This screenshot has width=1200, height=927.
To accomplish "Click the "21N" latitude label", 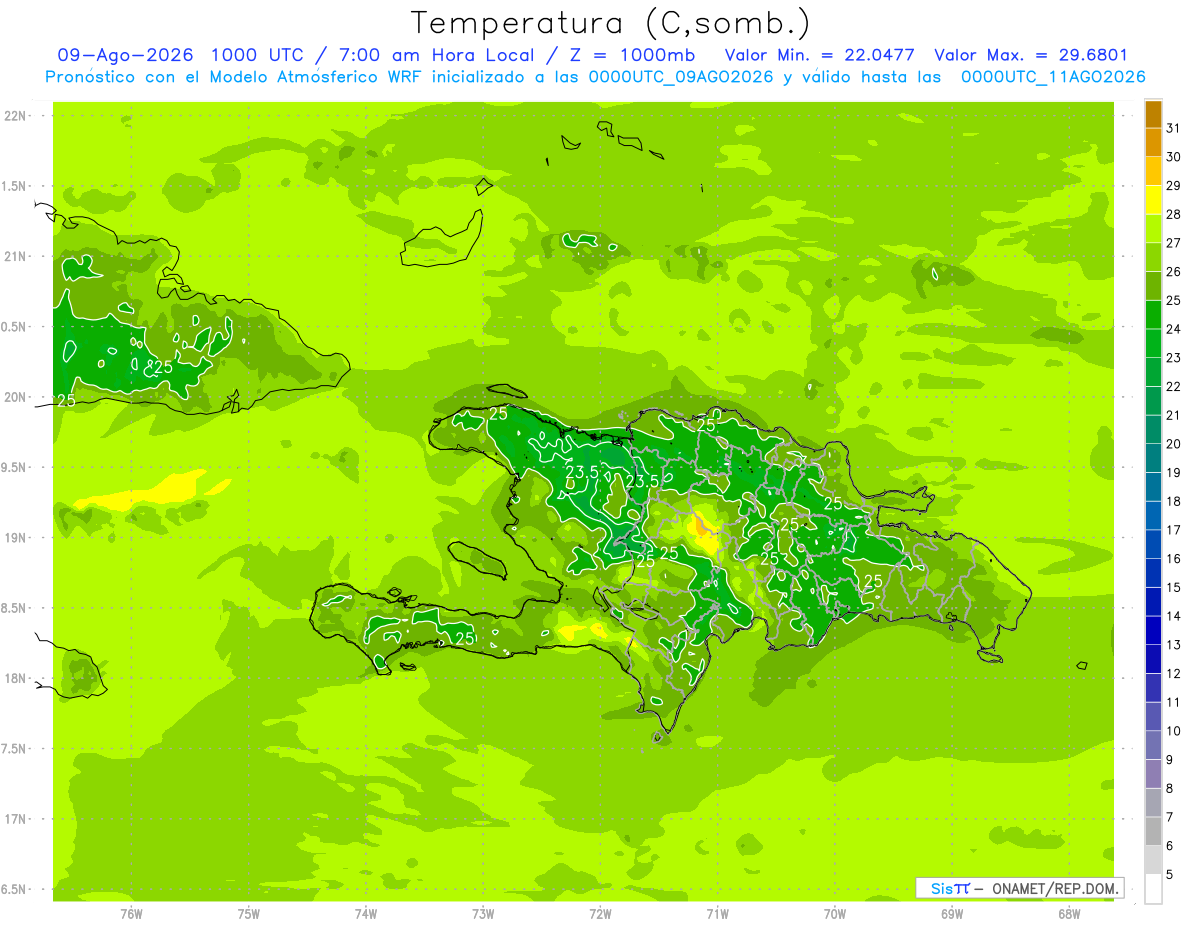I will pos(16,256).
